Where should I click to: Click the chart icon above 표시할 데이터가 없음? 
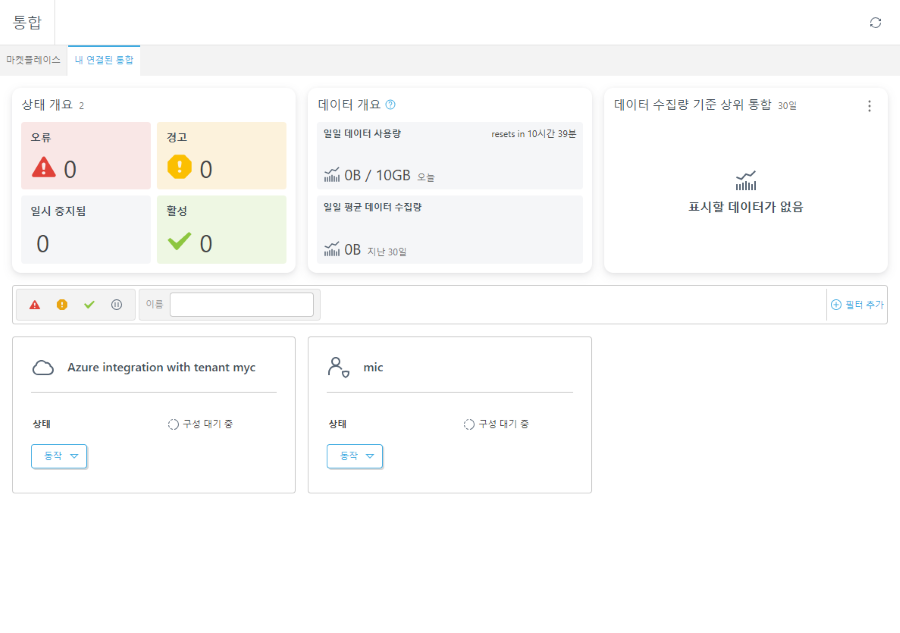[746, 181]
